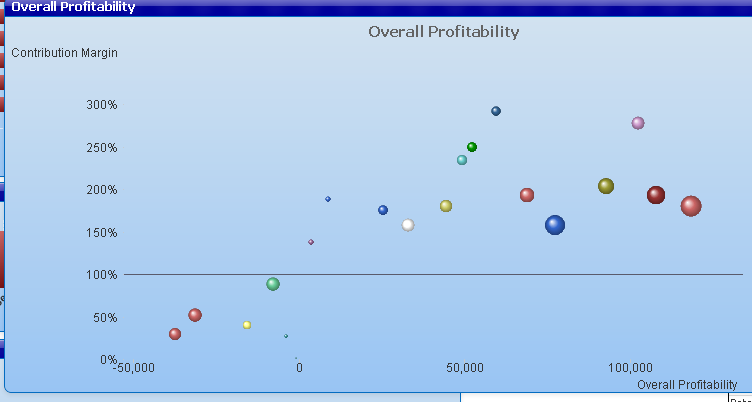Viewport: 752px width, 402px height.
Task: Click the 50,000 x-axis label
Action: 465,368
